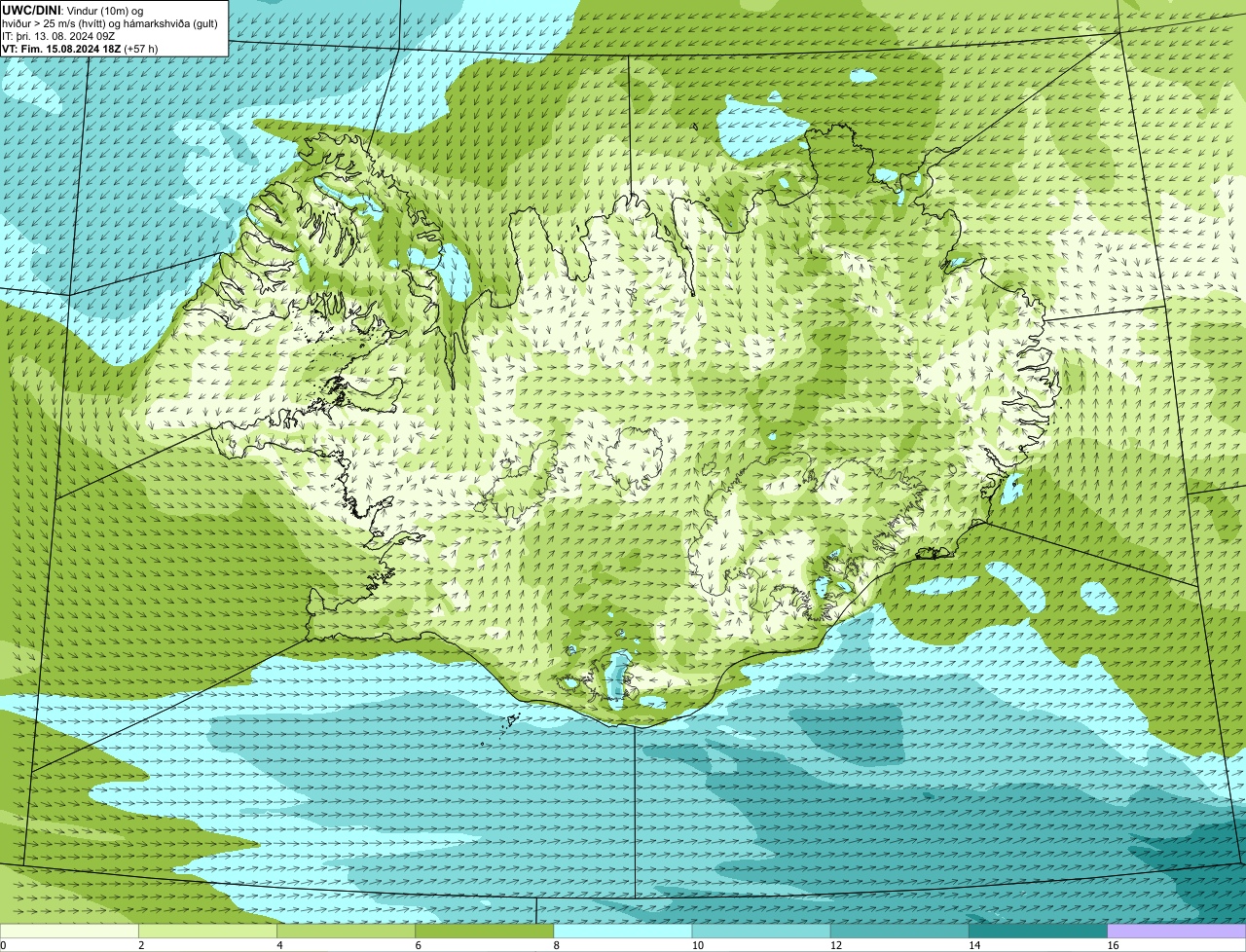Click the legend value label 4
1246x952 pixels.
tap(279, 945)
